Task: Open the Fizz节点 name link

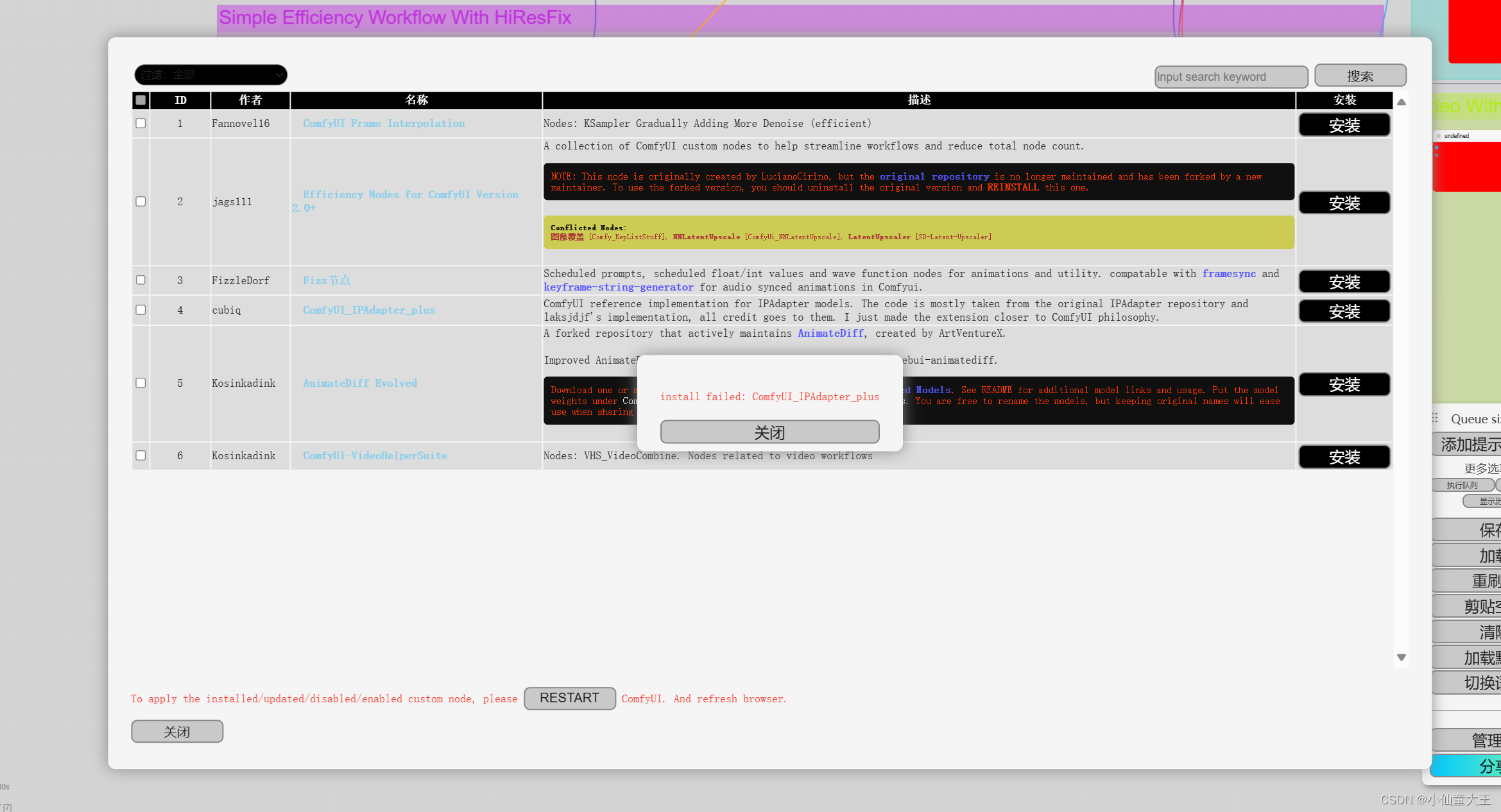Action: pos(327,280)
